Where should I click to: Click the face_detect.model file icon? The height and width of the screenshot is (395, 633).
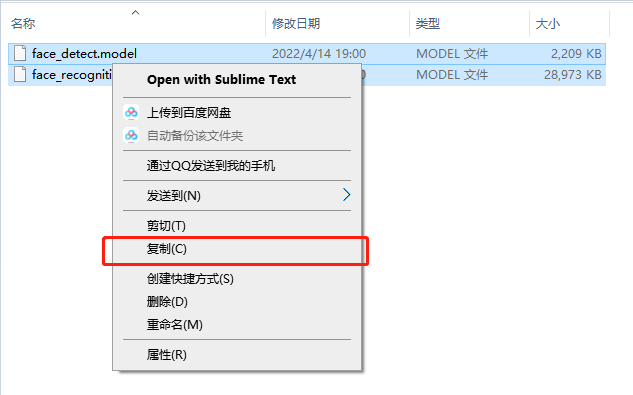click(20, 53)
